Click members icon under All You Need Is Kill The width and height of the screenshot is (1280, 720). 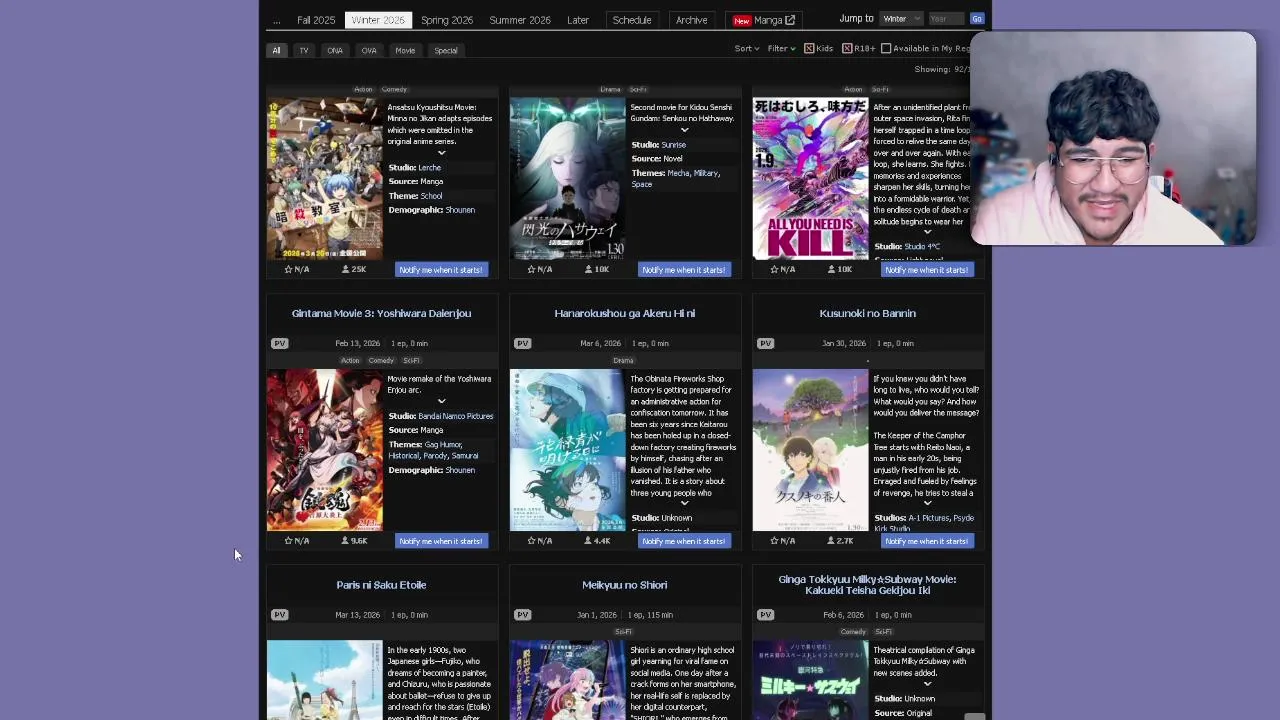831,269
